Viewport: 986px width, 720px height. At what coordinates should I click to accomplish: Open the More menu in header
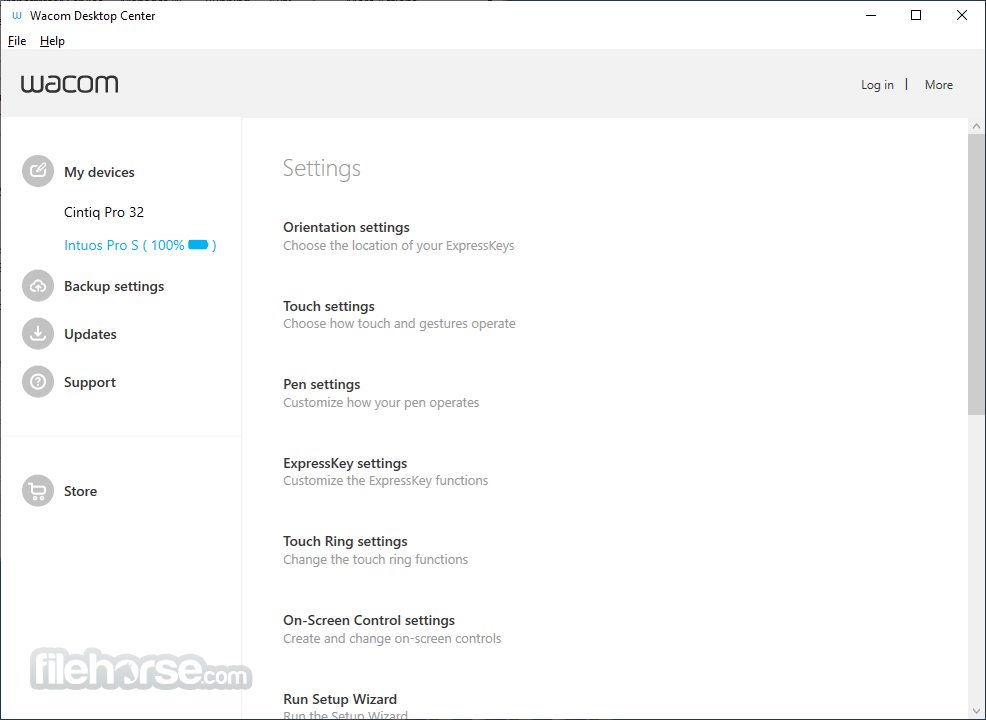tap(938, 85)
